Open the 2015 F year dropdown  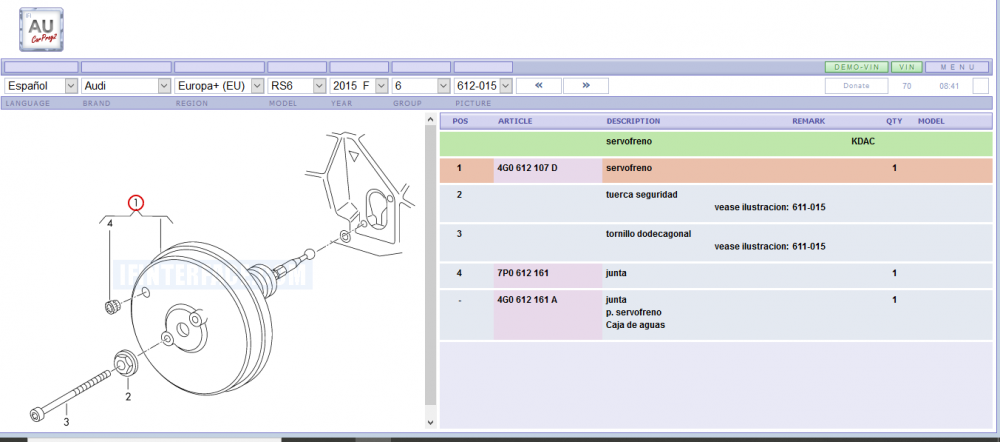(x=359, y=85)
